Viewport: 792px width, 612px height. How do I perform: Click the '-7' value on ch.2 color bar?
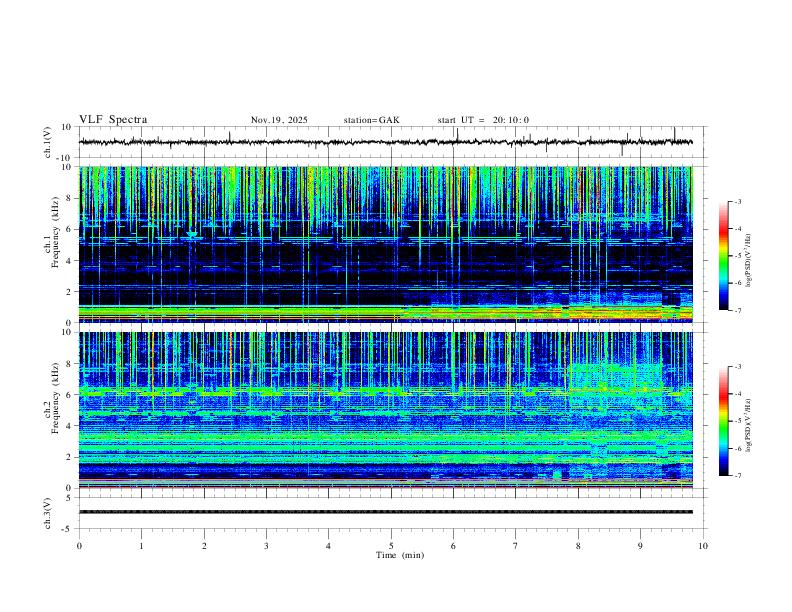tap(737, 476)
